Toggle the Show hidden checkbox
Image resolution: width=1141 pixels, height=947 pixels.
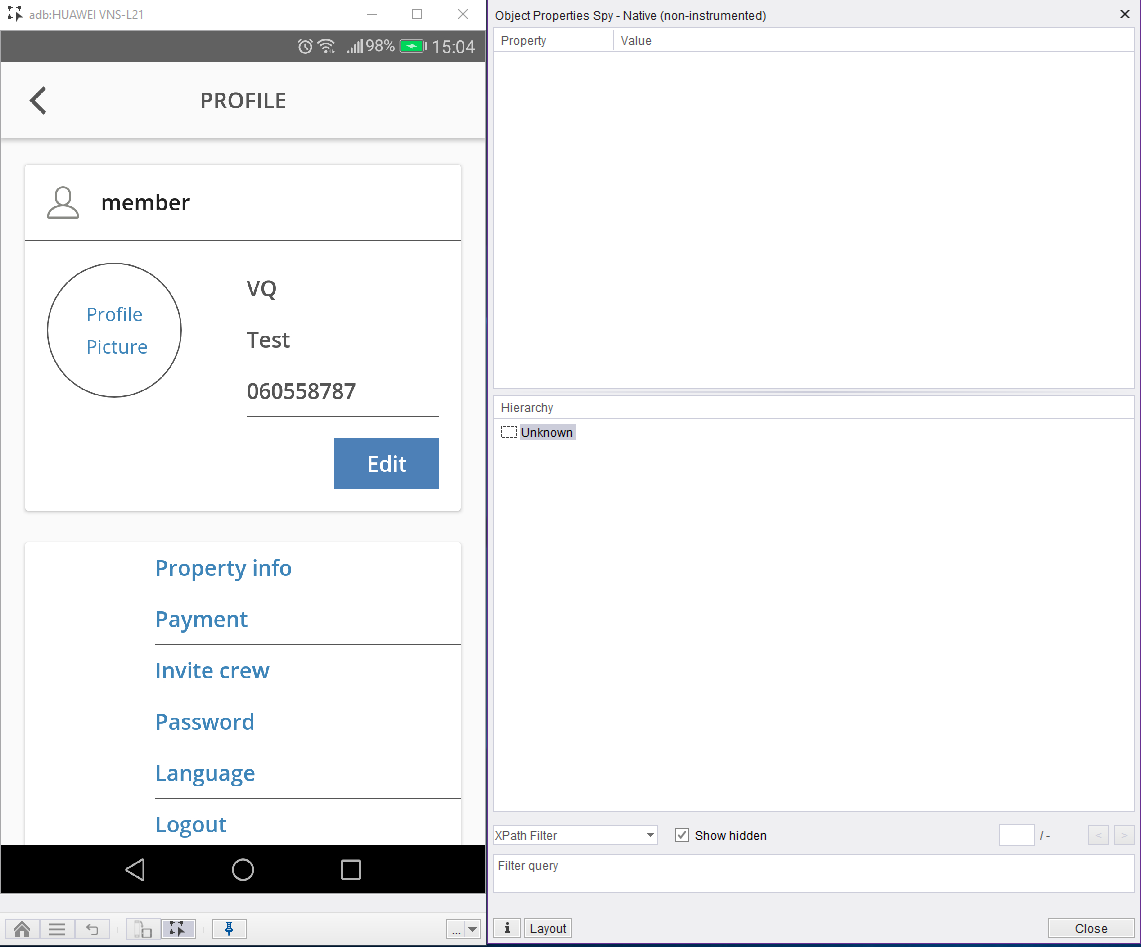pyautogui.click(x=682, y=835)
